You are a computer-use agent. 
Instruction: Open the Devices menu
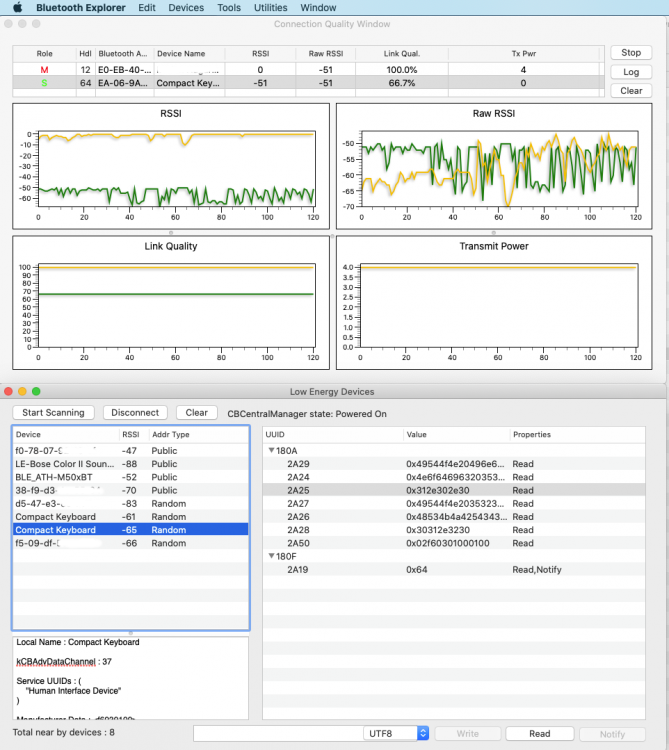186,7
